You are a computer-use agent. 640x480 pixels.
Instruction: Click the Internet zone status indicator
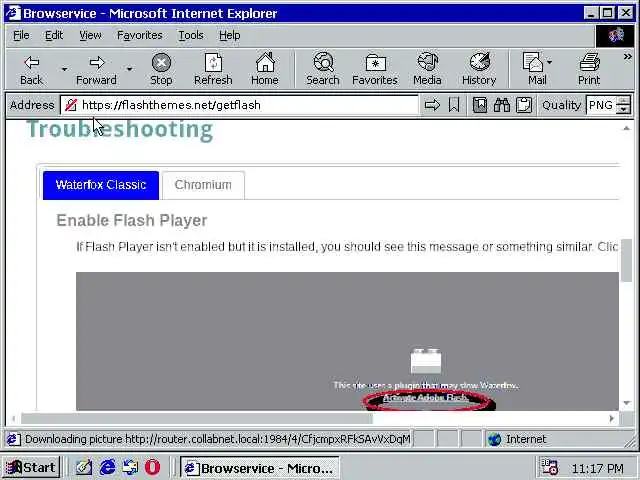pyautogui.click(x=517, y=440)
